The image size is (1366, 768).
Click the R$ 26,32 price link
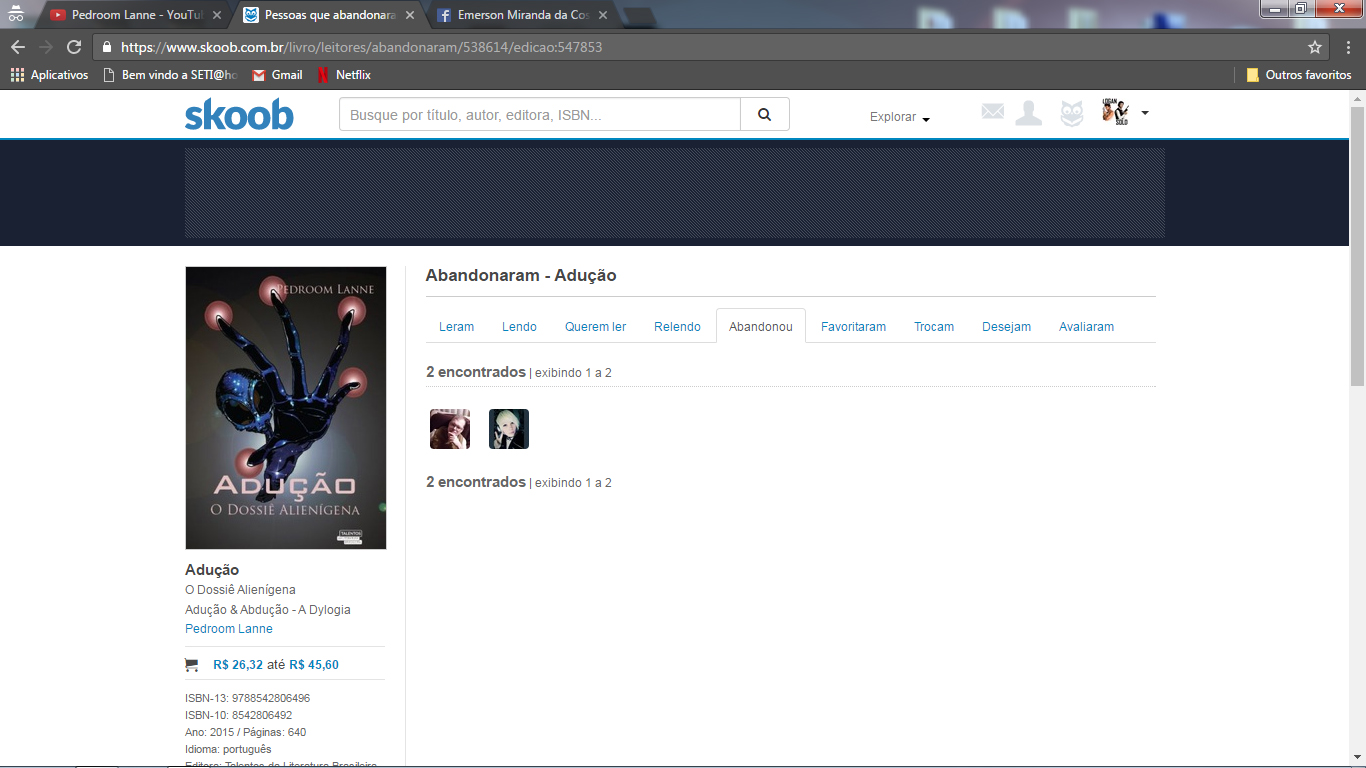click(x=238, y=665)
